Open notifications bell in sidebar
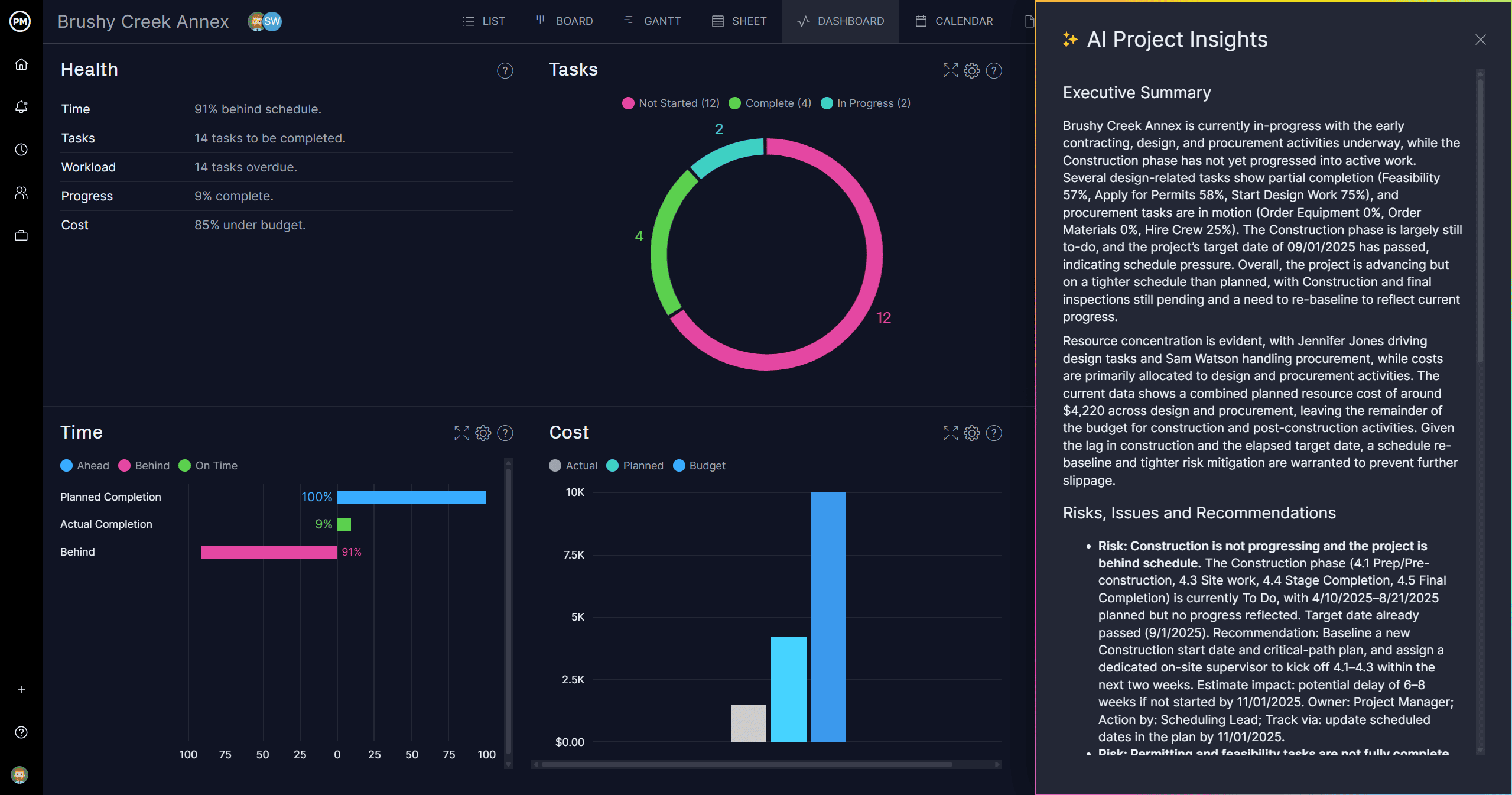The height and width of the screenshot is (795, 1512). 21,107
